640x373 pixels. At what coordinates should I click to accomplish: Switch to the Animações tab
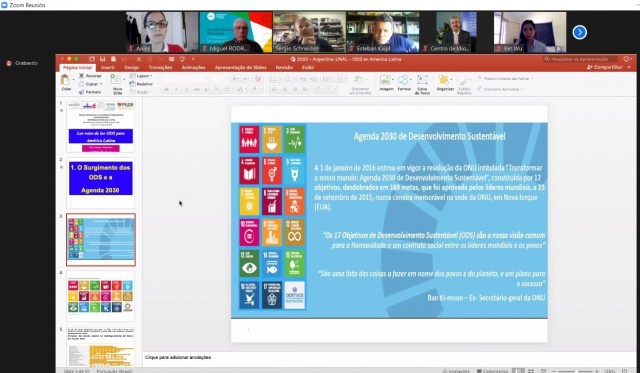[193, 68]
